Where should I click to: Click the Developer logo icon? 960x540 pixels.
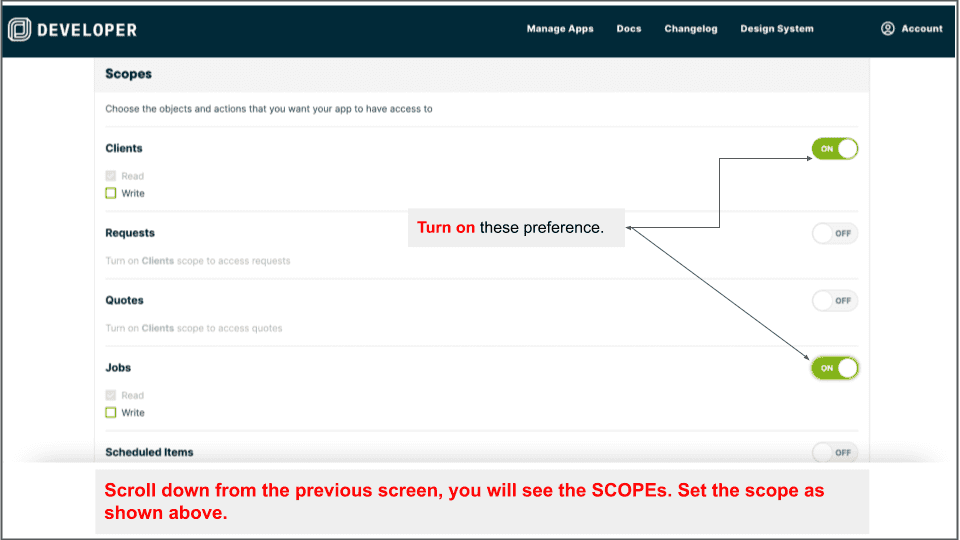(x=20, y=30)
